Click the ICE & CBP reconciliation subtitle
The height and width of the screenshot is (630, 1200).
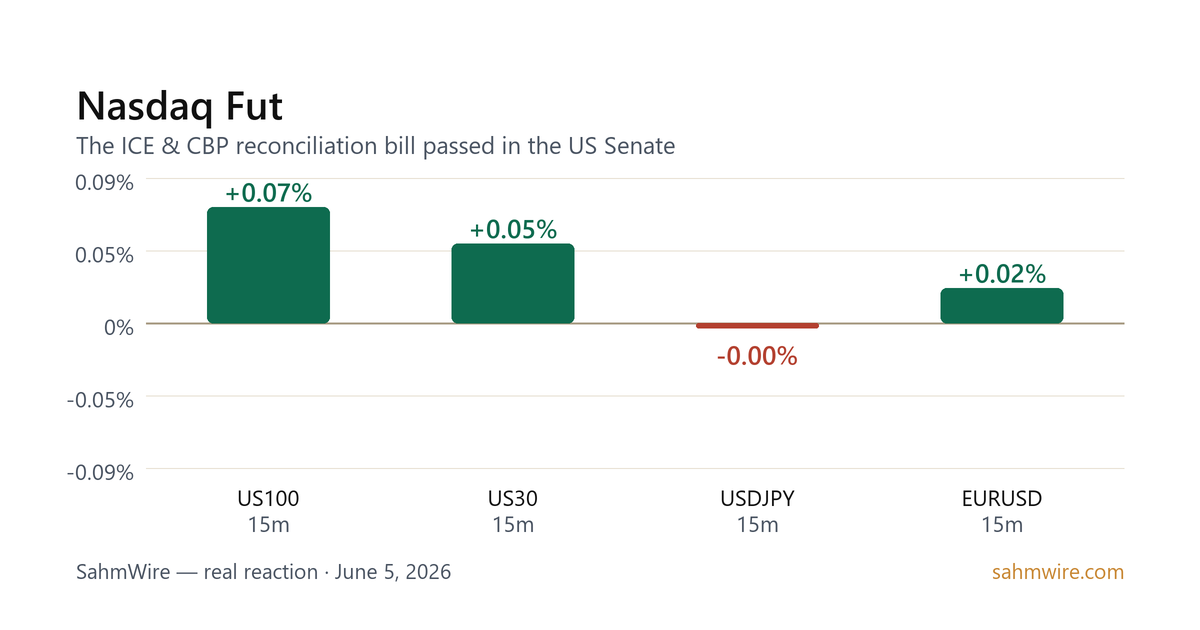tap(376, 146)
